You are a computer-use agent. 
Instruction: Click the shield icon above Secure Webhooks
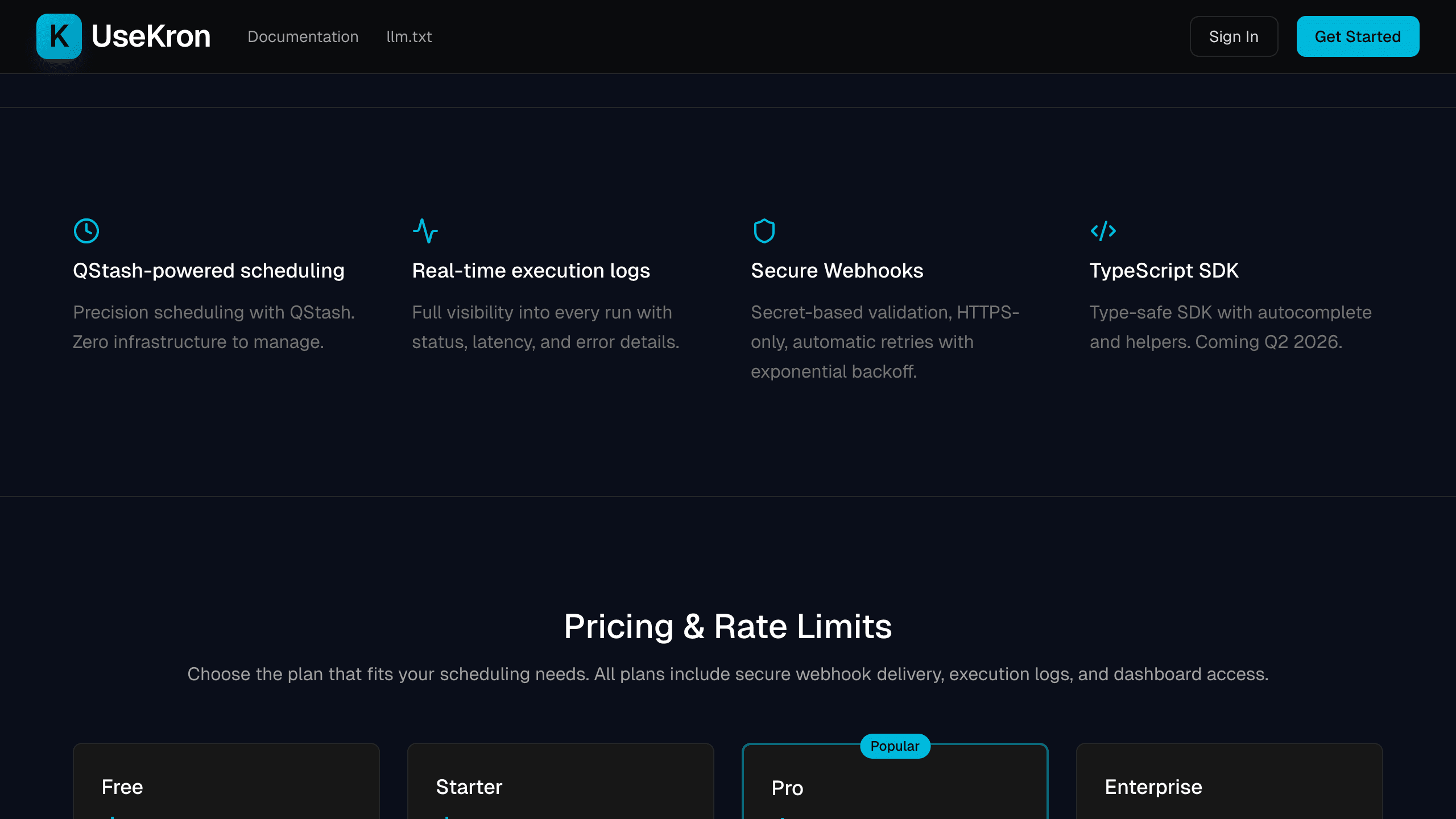(x=764, y=231)
